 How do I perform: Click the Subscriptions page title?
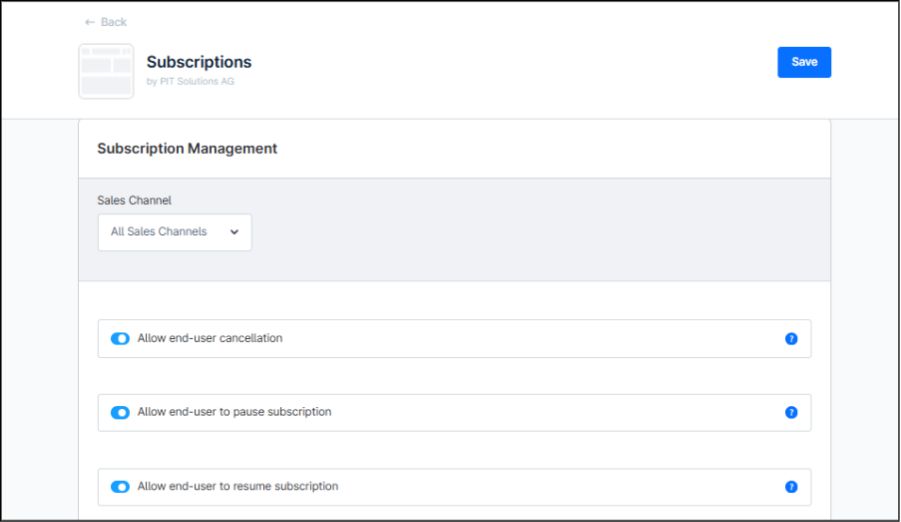pyautogui.click(x=199, y=62)
